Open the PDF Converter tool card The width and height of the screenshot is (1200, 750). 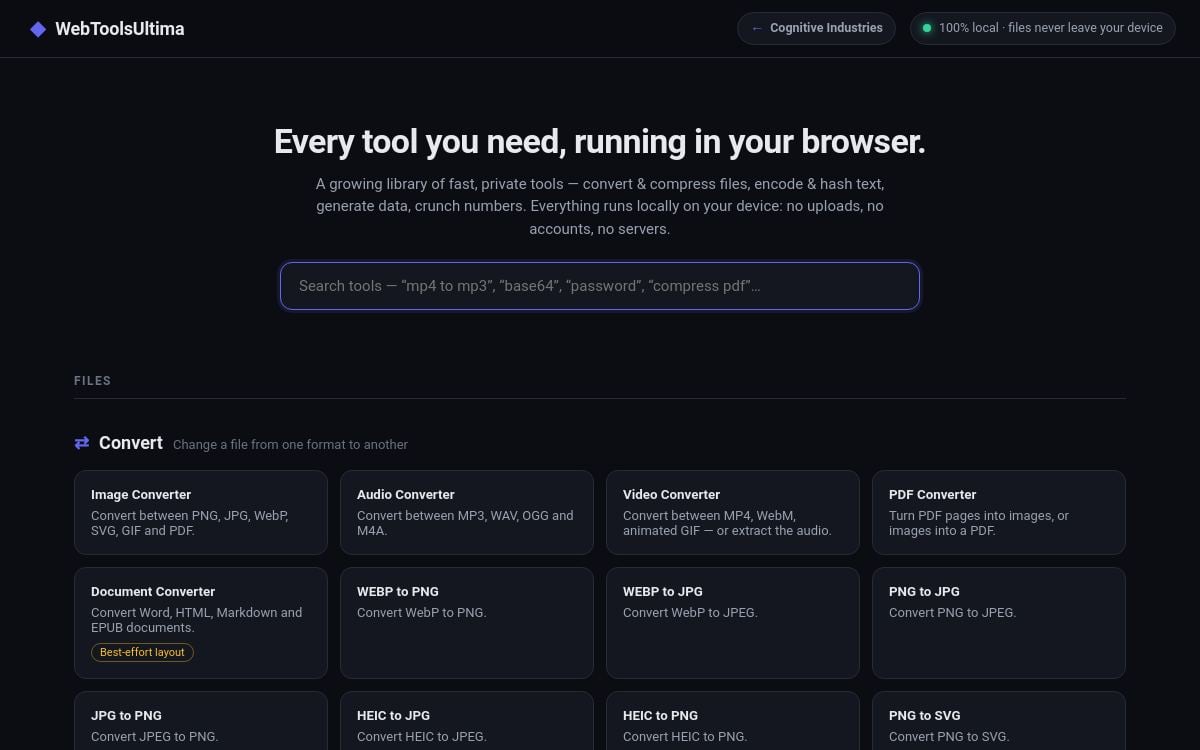[999, 512]
